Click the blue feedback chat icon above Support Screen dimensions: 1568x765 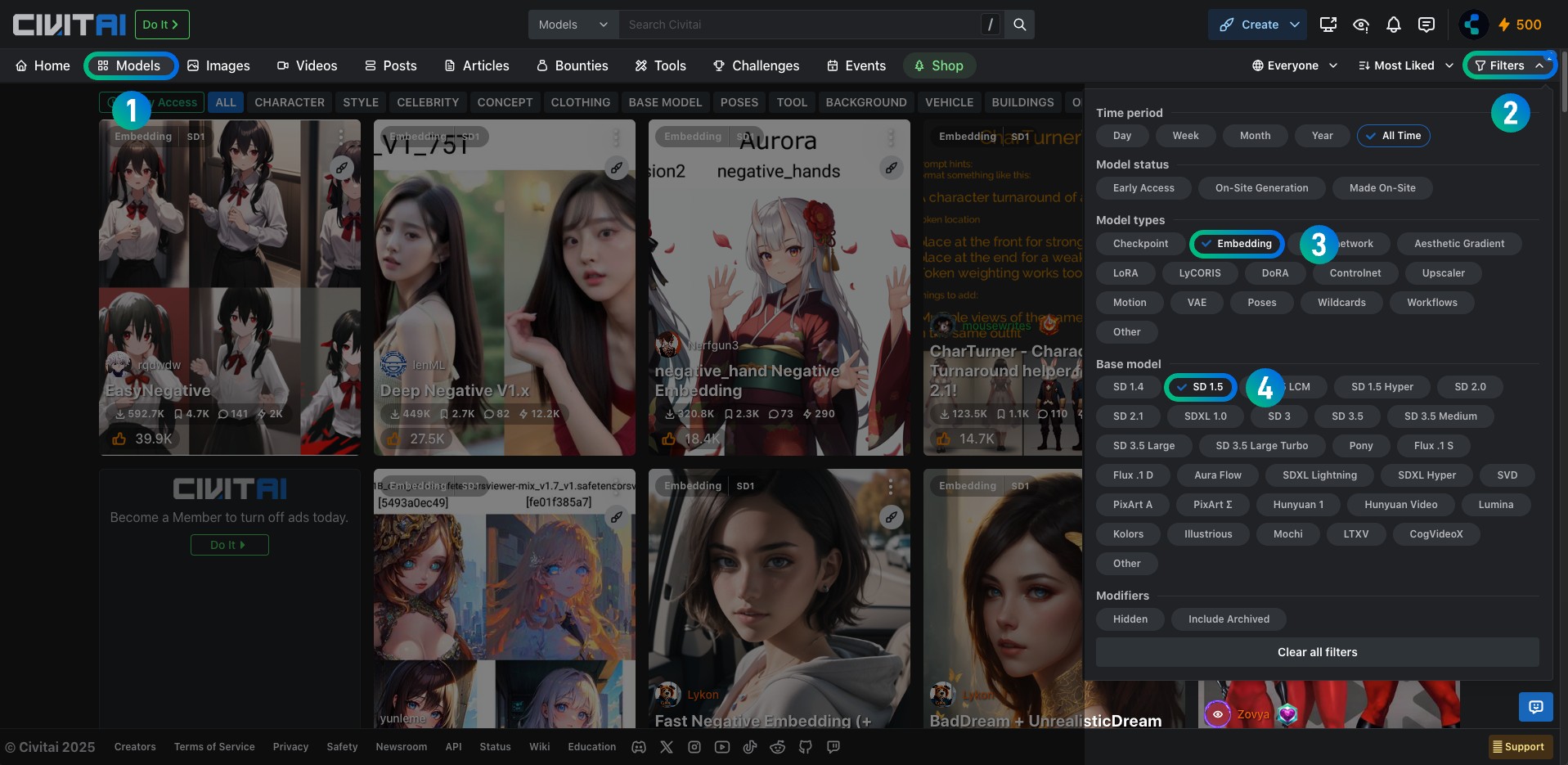coord(1535,707)
